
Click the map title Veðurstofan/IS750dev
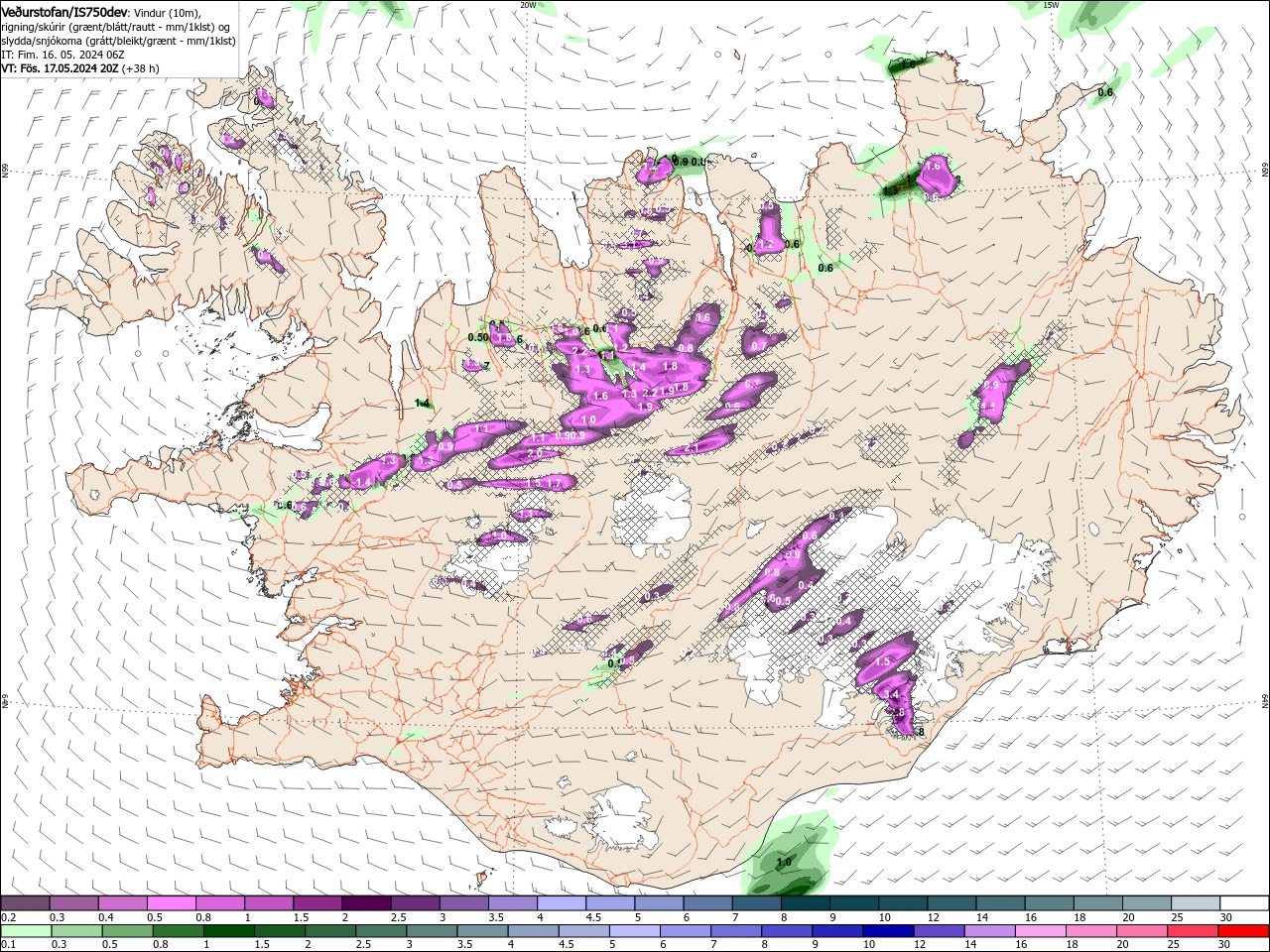(x=64, y=11)
